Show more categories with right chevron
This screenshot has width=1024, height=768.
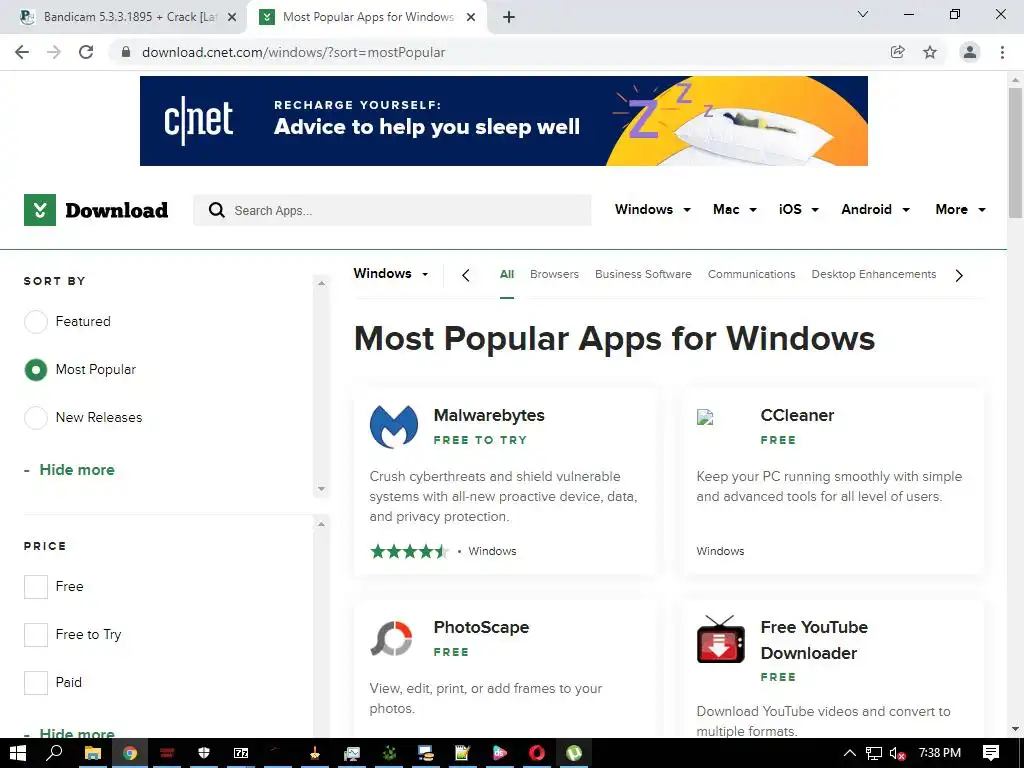(x=959, y=276)
